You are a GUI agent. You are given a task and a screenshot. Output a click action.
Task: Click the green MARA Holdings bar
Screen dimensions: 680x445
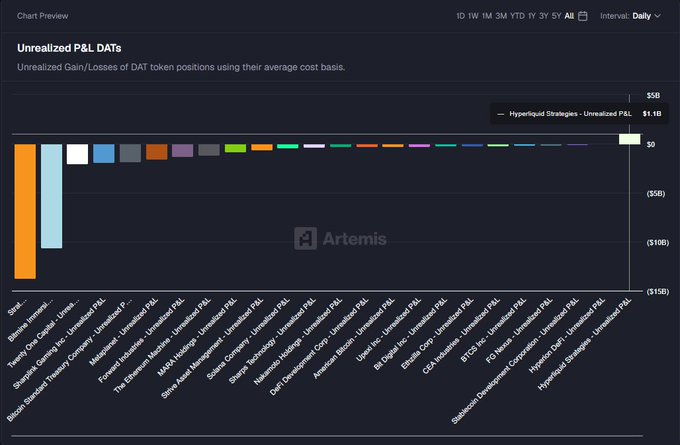tap(235, 148)
